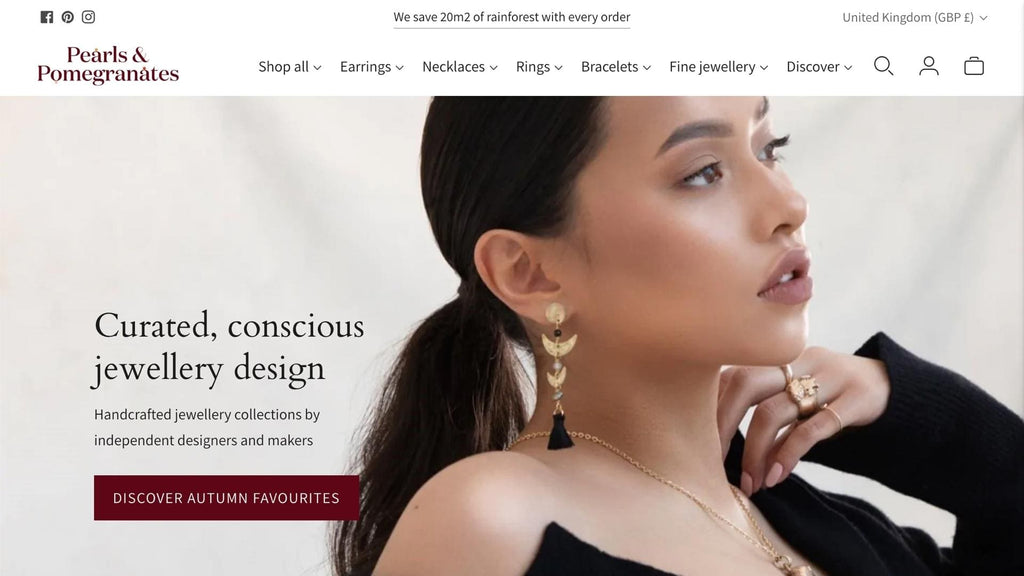Click Discover Autumn Favourites button
This screenshot has width=1024, height=576.
point(227,498)
